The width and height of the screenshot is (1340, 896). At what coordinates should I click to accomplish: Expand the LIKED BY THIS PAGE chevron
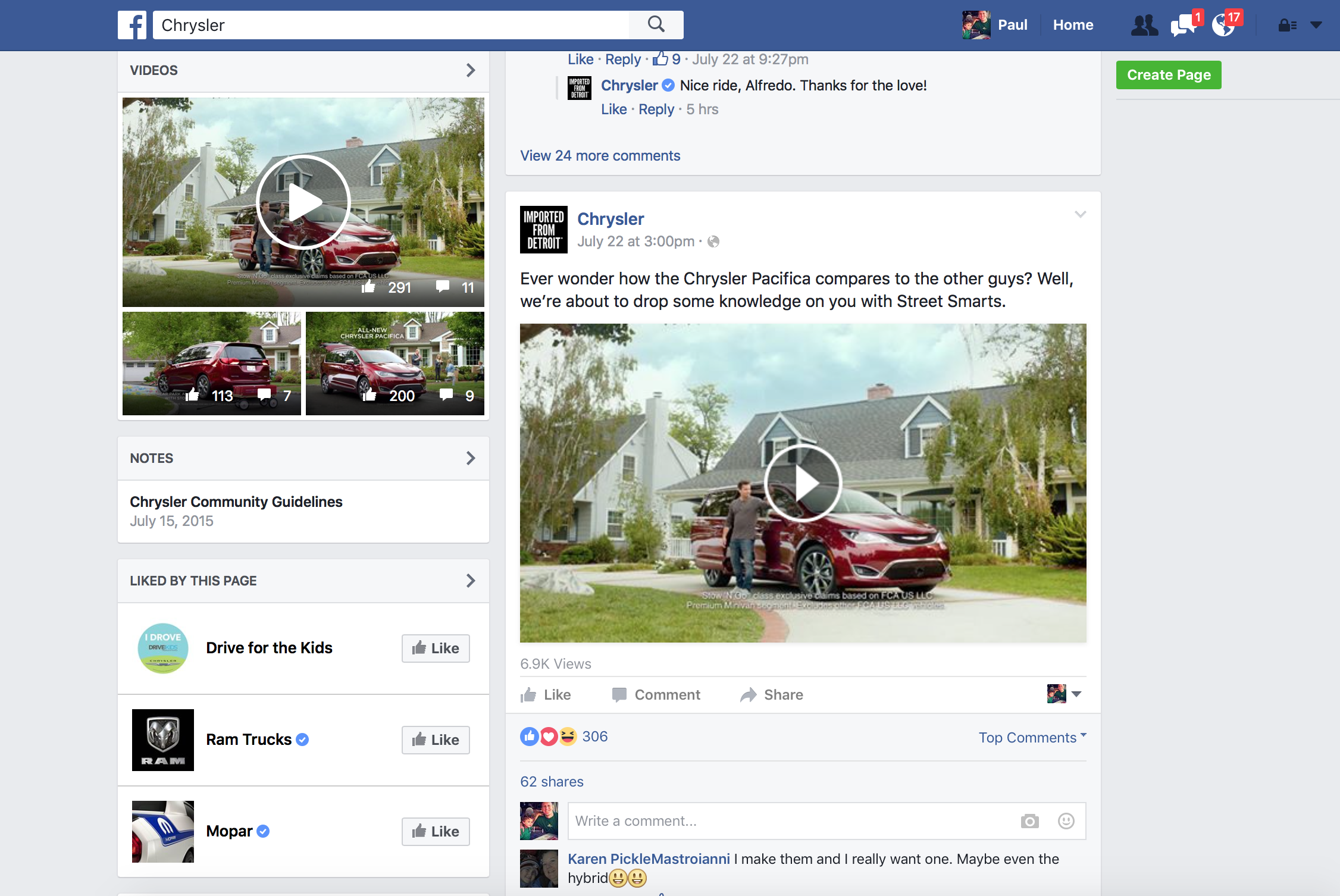coord(471,581)
